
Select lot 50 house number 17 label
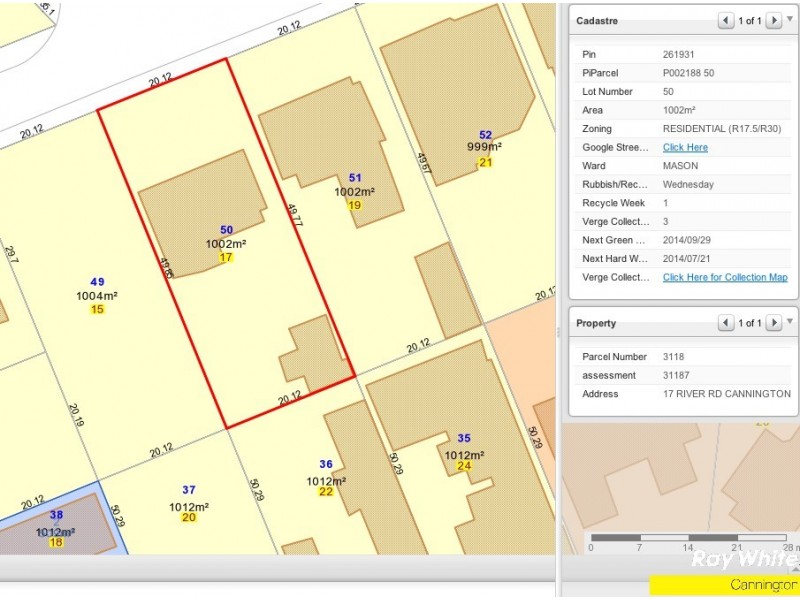click(226, 257)
